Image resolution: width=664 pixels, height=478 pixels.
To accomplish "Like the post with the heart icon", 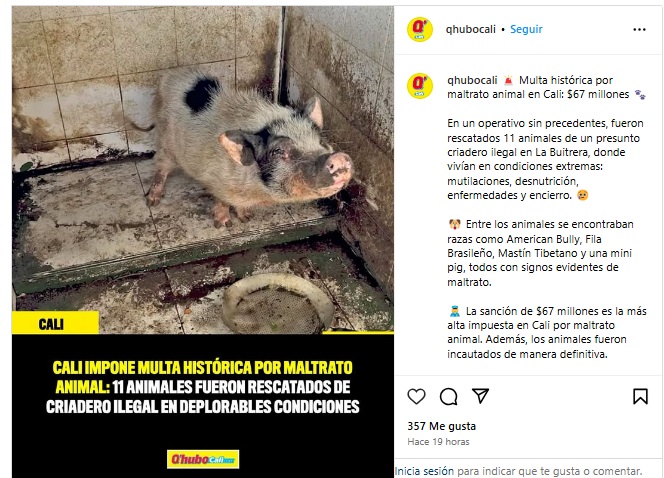I will (x=416, y=396).
